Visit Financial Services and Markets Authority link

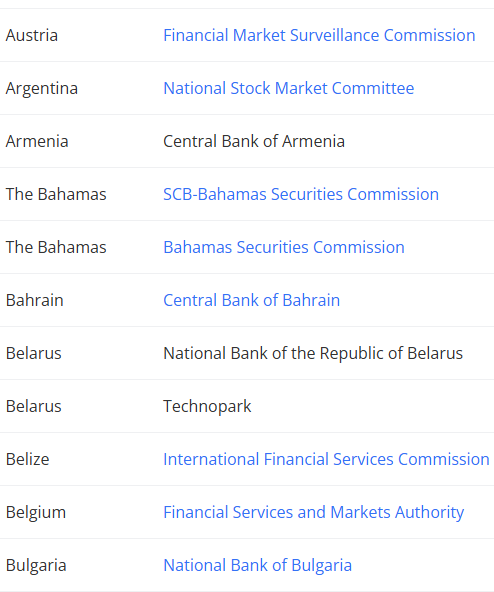(x=313, y=512)
